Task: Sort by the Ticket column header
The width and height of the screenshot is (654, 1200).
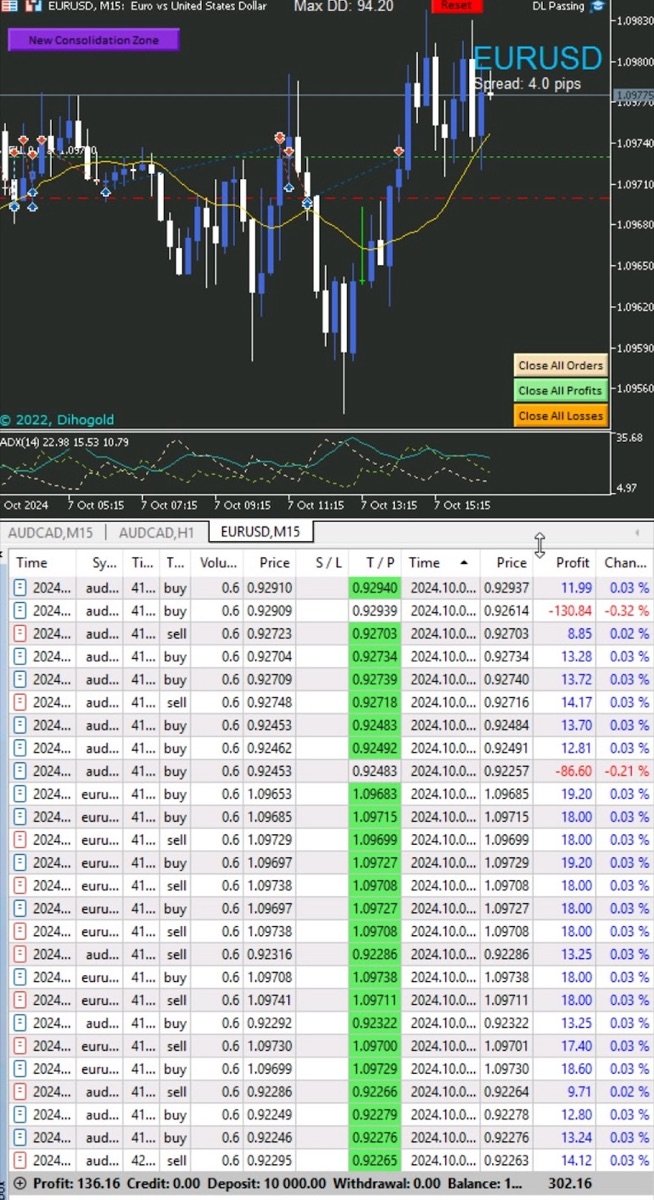Action: [x=142, y=563]
